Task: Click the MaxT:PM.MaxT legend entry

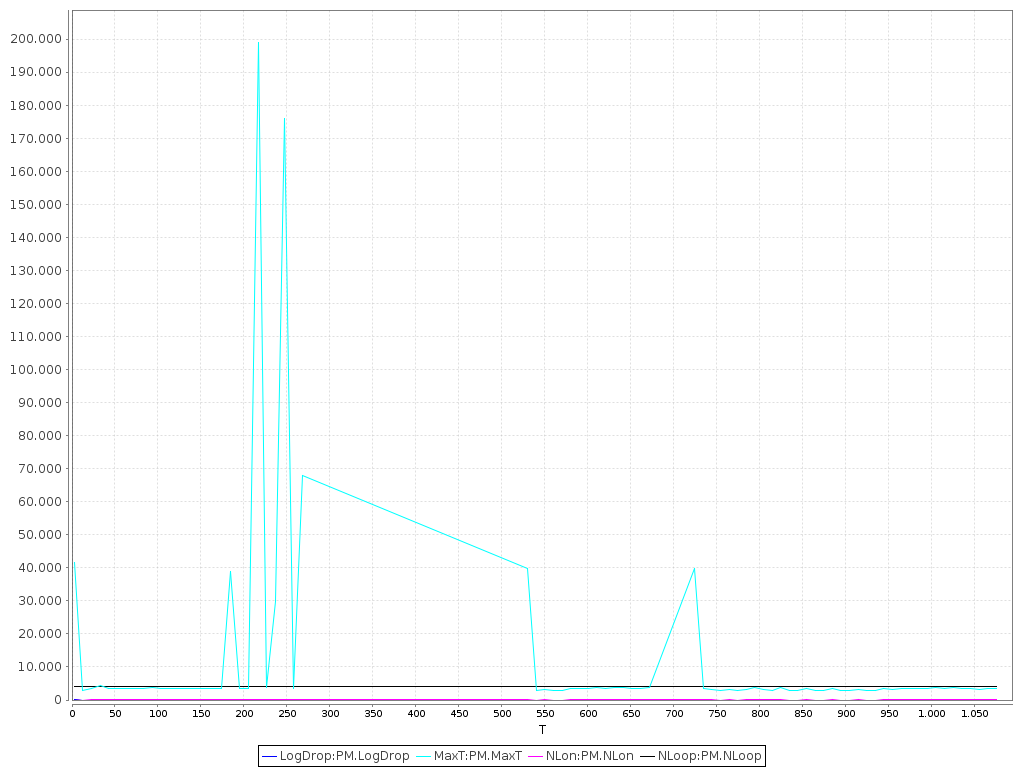Action: pos(469,756)
